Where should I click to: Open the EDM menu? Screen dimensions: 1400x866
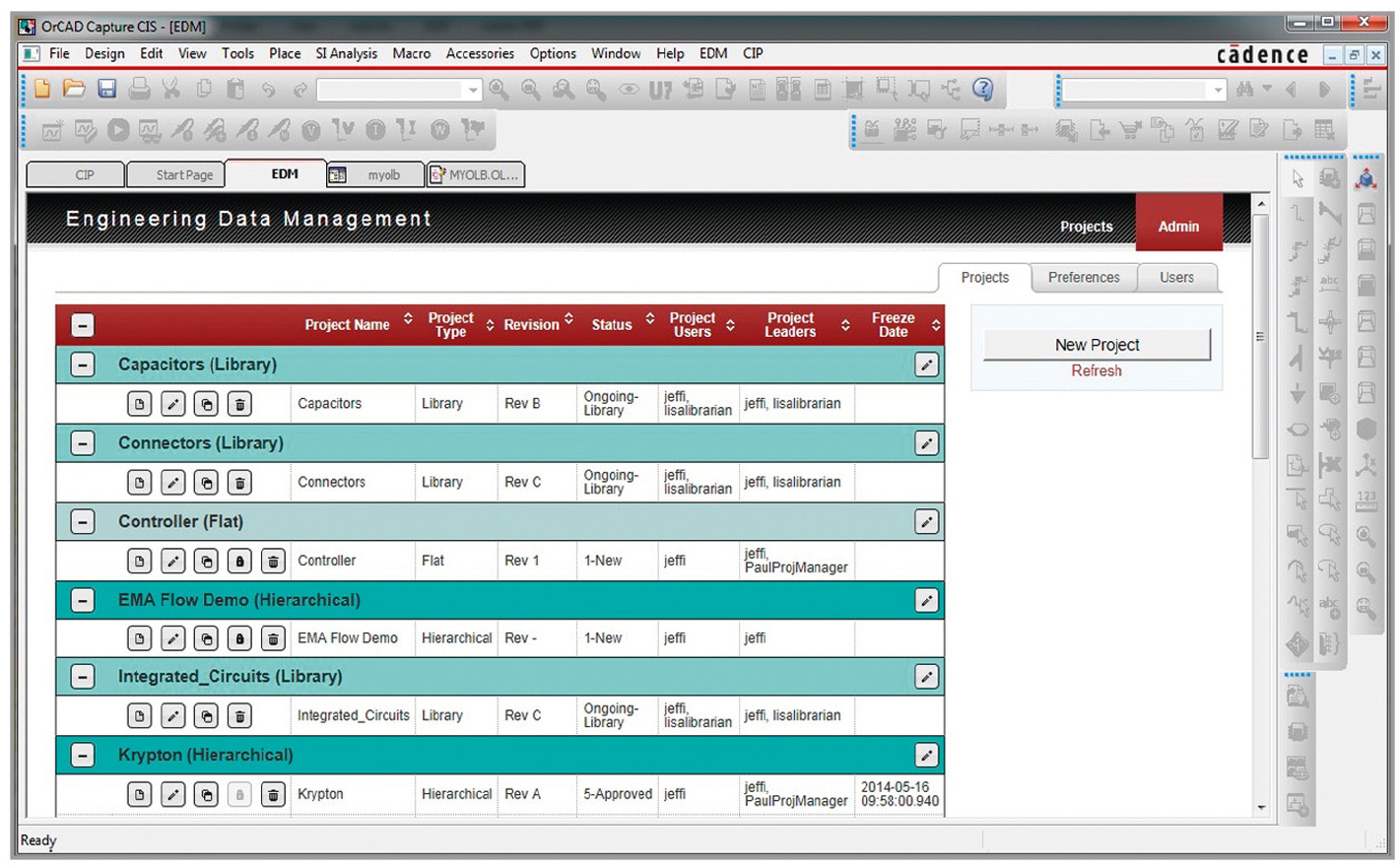click(713, 53)
